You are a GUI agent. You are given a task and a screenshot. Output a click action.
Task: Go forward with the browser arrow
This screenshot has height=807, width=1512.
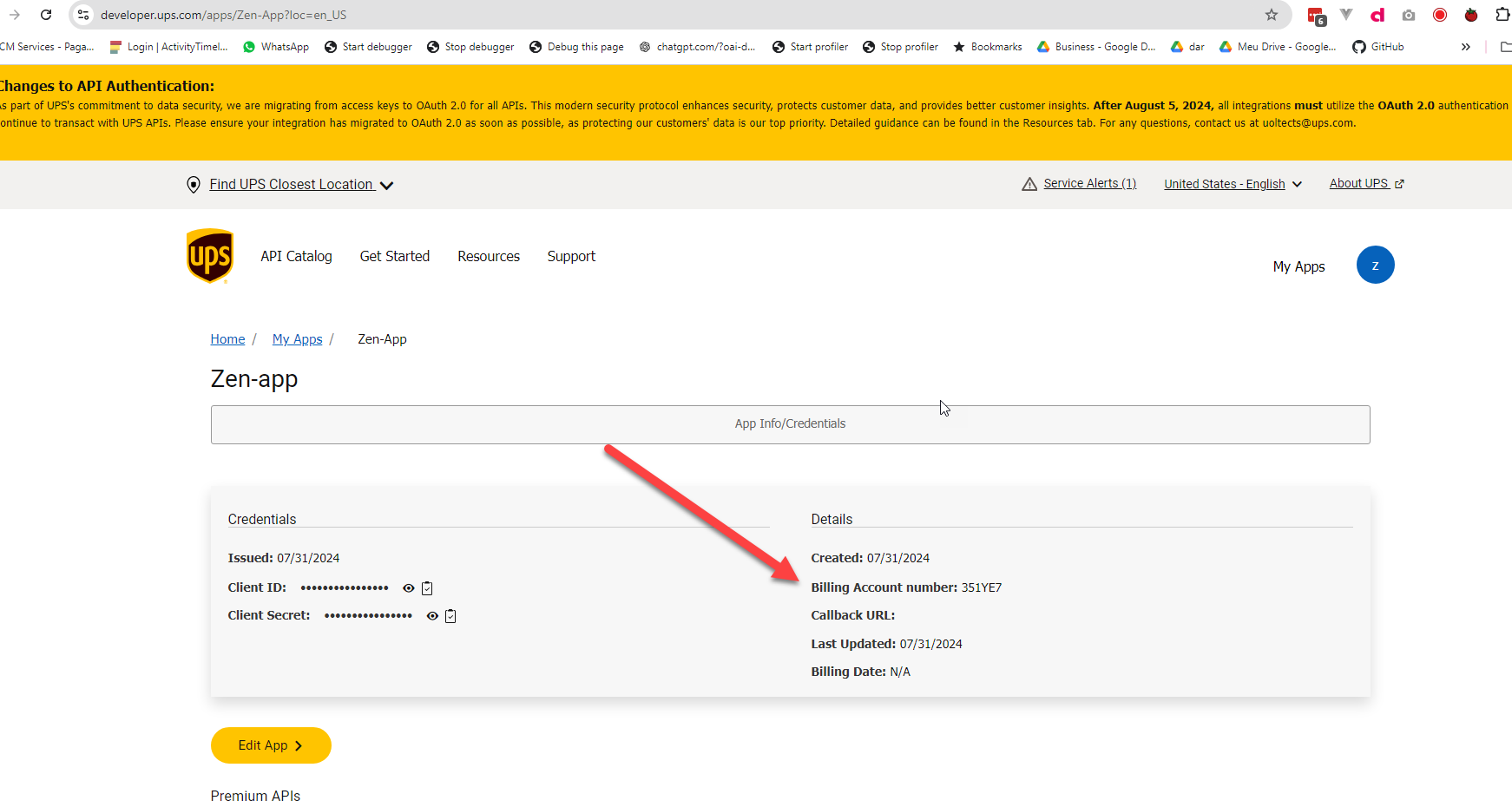[15, 15]
